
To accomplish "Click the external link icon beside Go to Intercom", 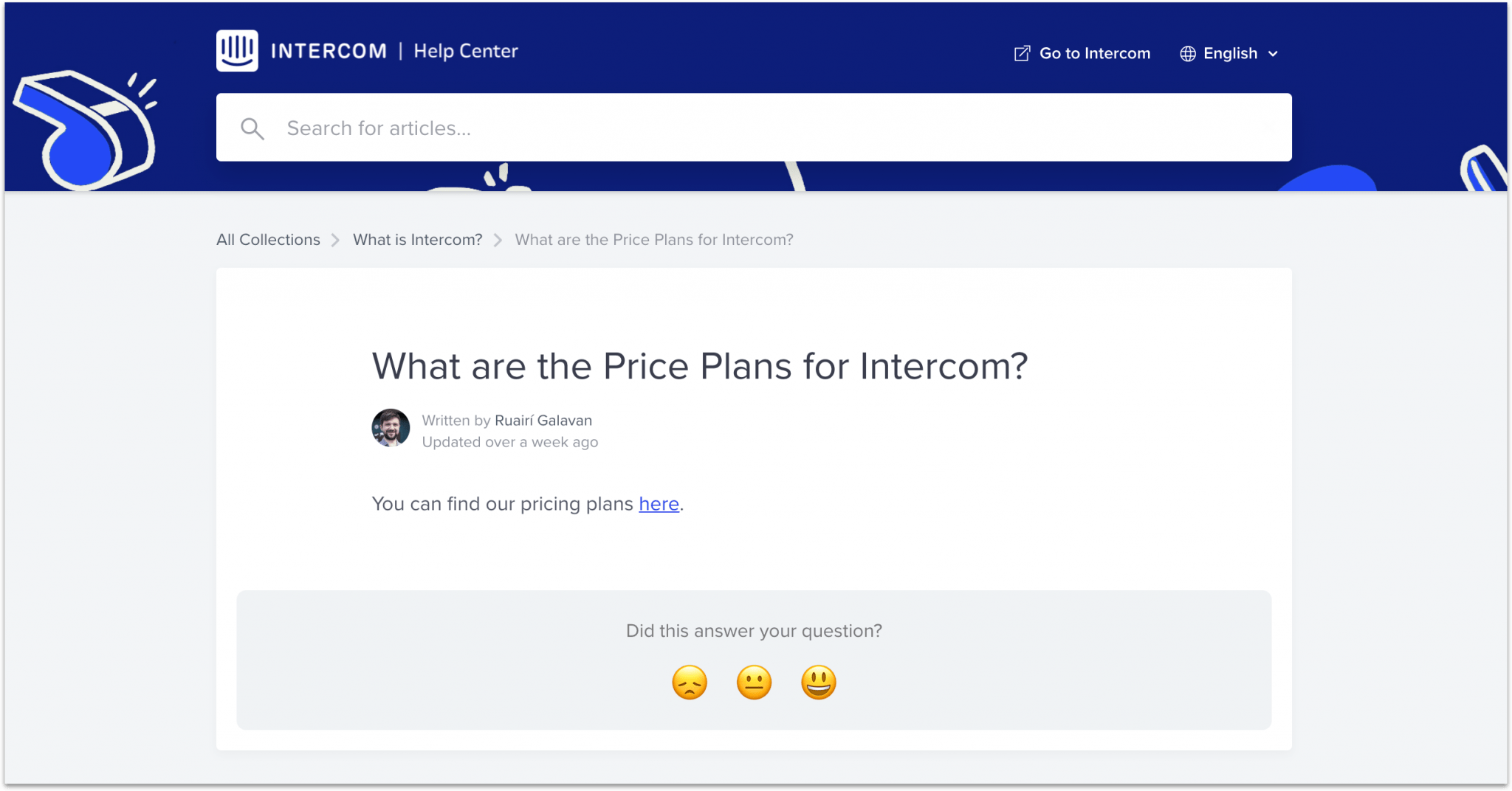I will pos(1022,53).
